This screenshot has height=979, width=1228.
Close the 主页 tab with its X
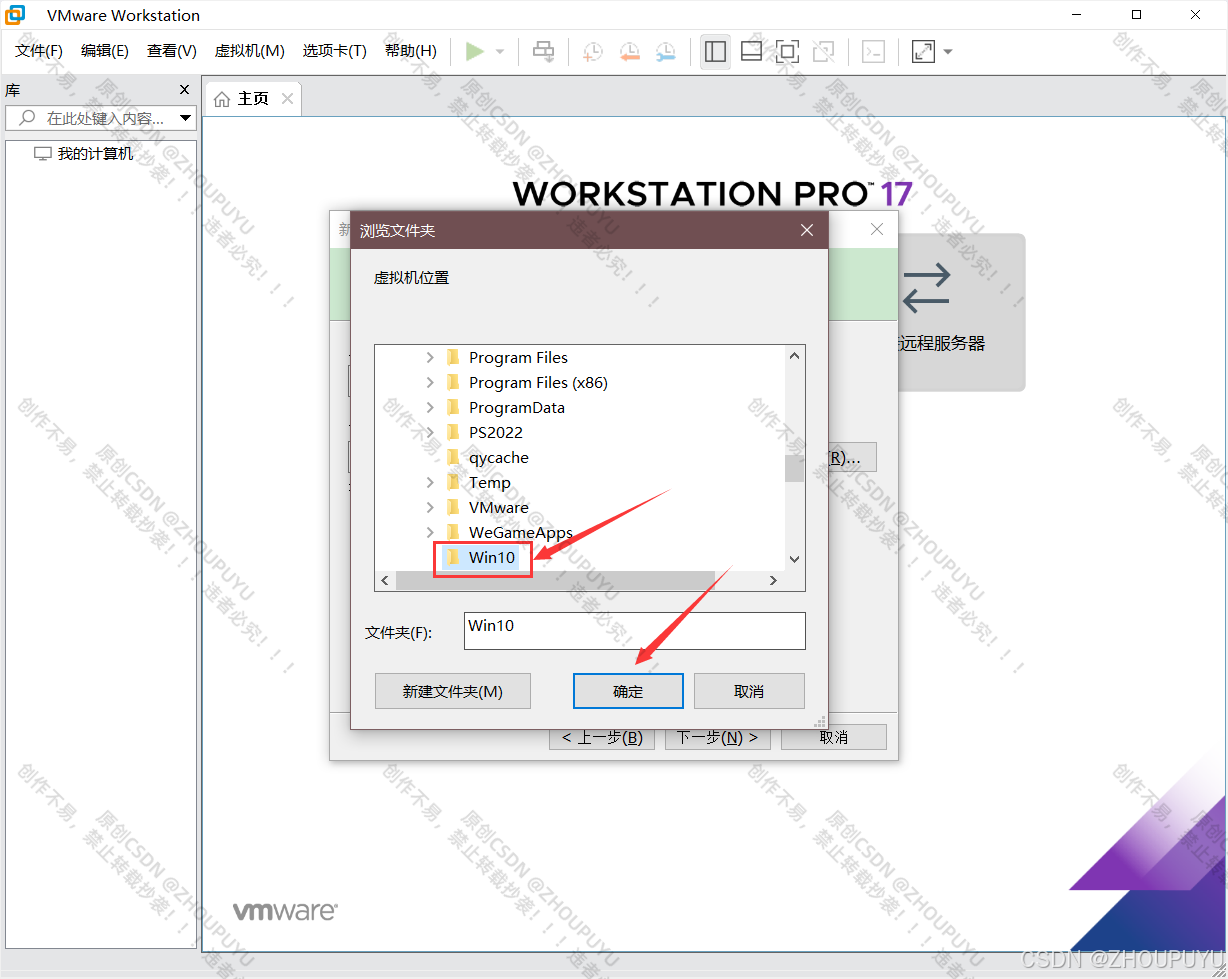coord(287,99)
